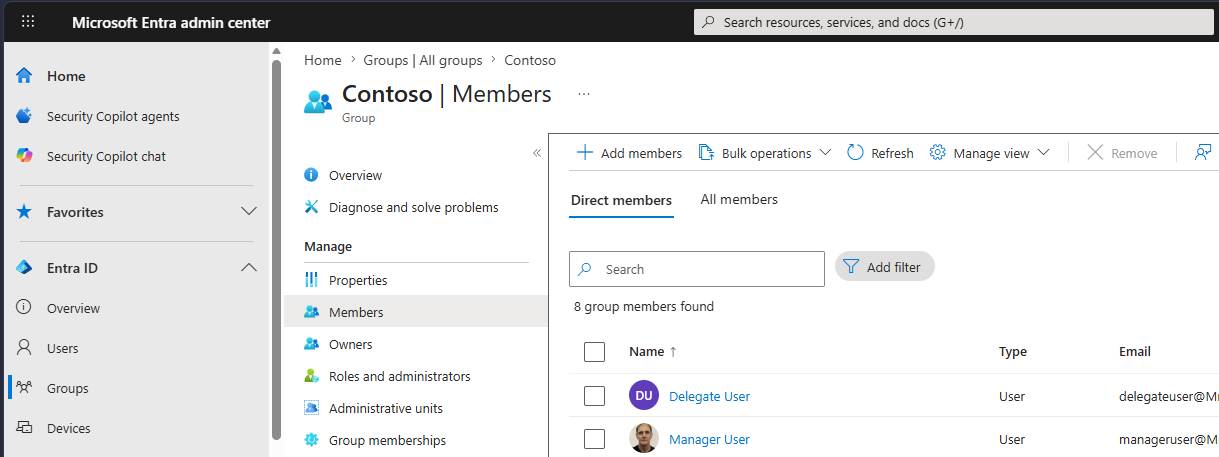Sort by the Email column header
The image size is (1219, 457).
coord(1135,352)
